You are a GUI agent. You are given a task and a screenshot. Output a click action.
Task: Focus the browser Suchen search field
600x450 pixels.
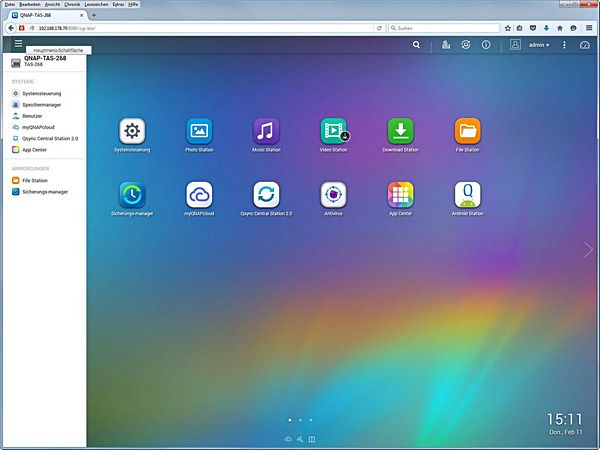pos(444,28)
